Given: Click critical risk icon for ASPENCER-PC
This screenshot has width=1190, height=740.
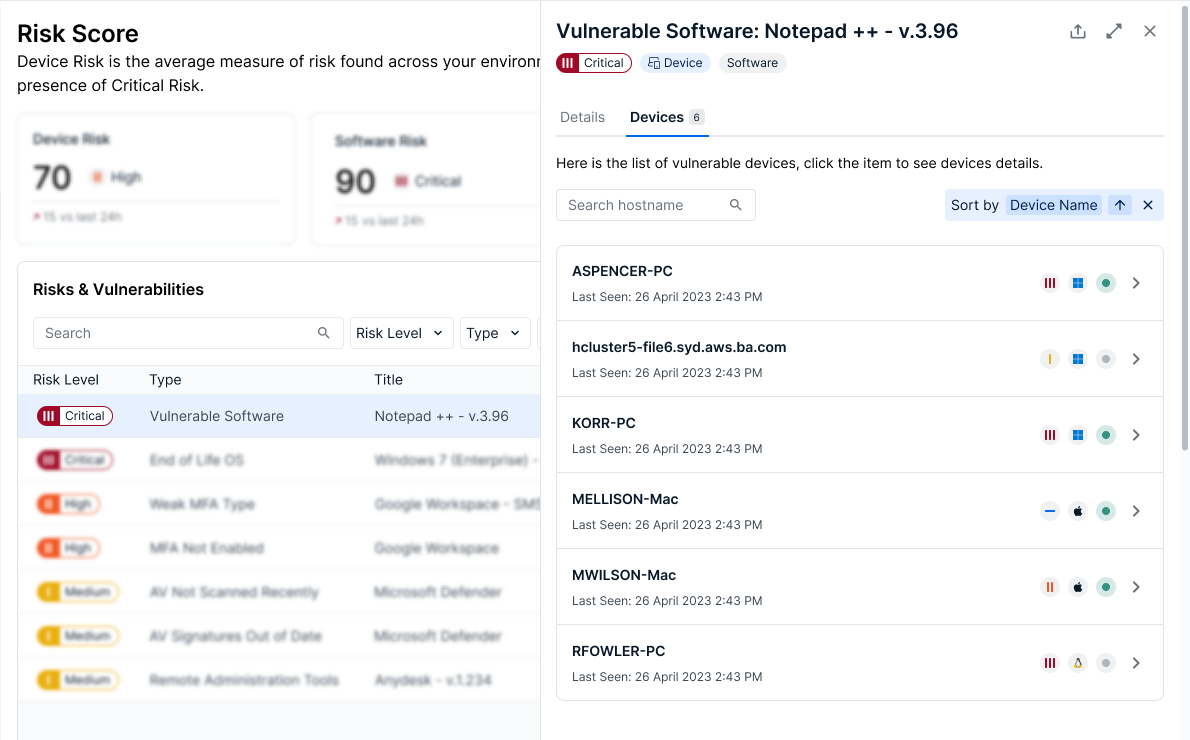Looking at the screenshot, I should tap(1050, 283).
